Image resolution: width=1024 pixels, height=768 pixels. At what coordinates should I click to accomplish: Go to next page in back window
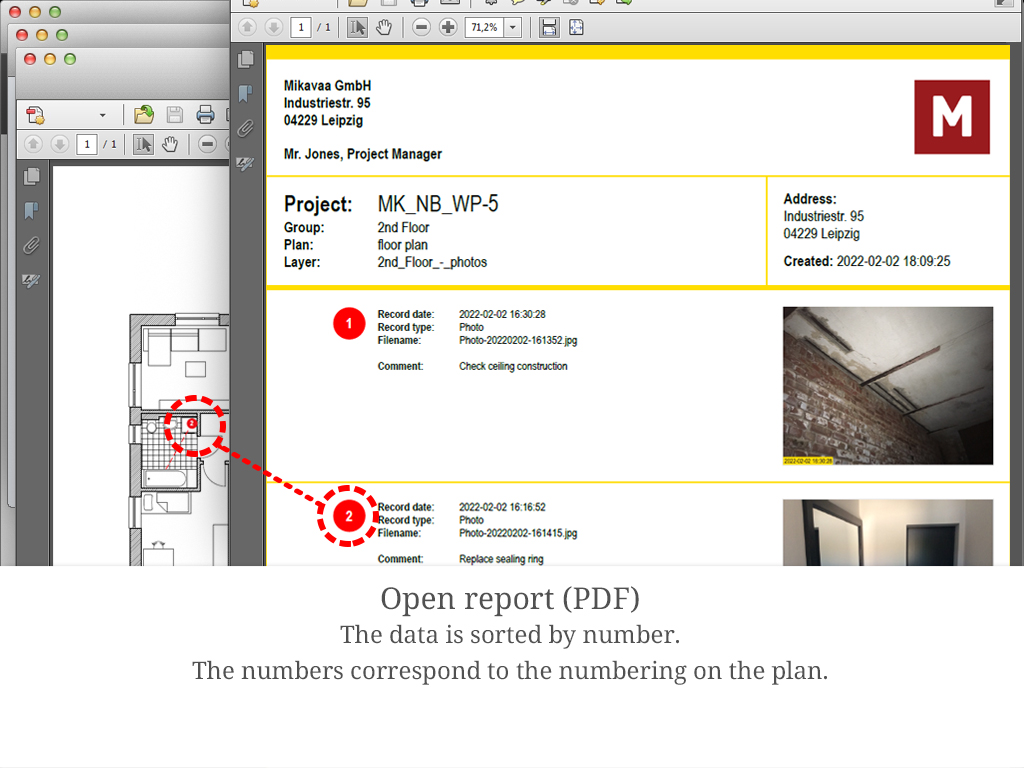click(59, 144)
